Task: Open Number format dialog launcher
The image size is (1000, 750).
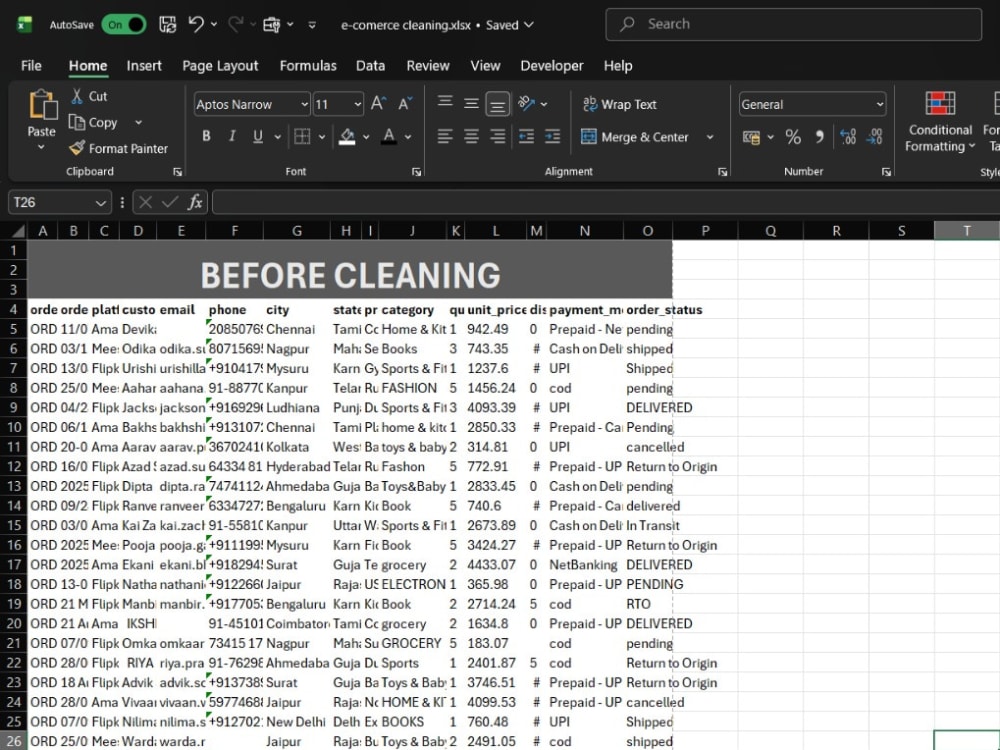Action: click(886, 172)
